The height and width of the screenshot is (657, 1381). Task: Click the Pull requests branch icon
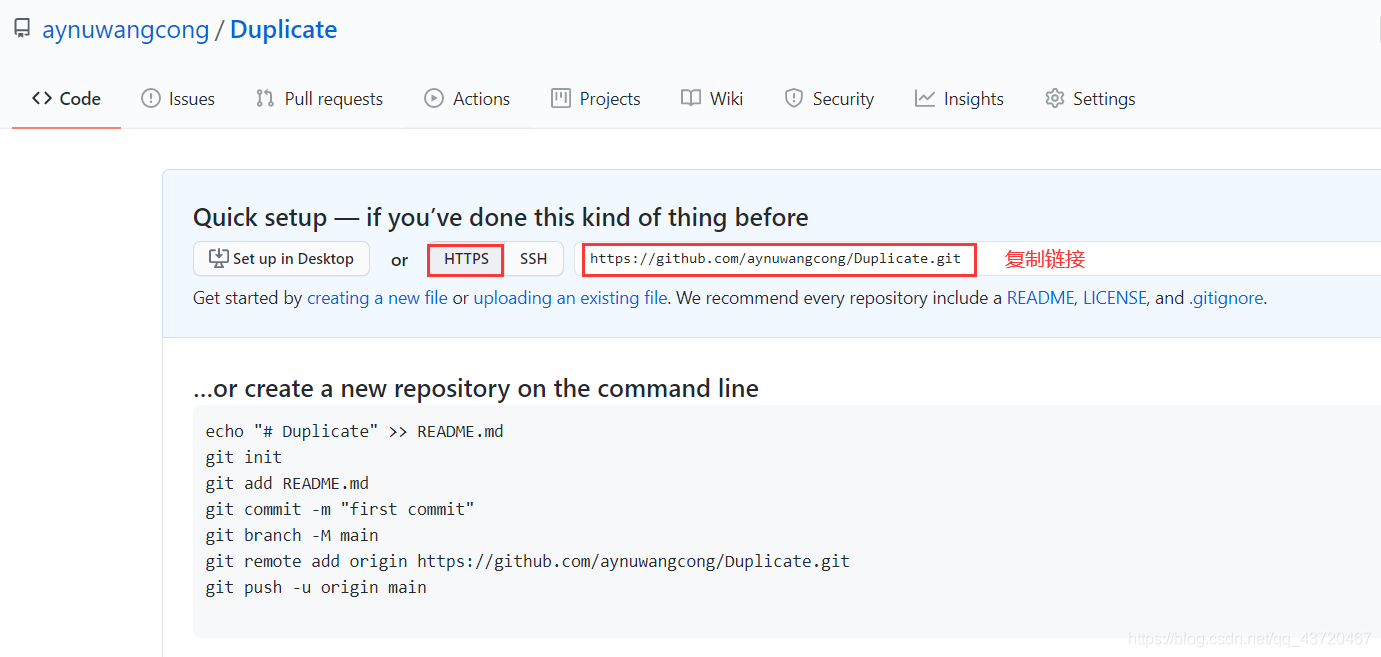pyautogui.click(x=265, y=98)
